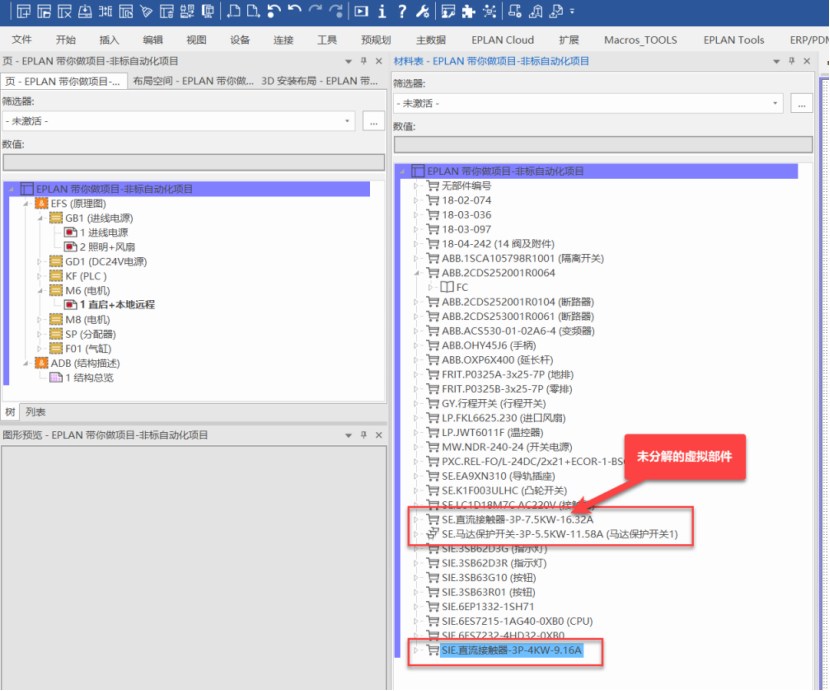Viewport: 830px width, 691px height.
Task: Open the filter dropdown in the page navigator
Action: tap(347, 121)
